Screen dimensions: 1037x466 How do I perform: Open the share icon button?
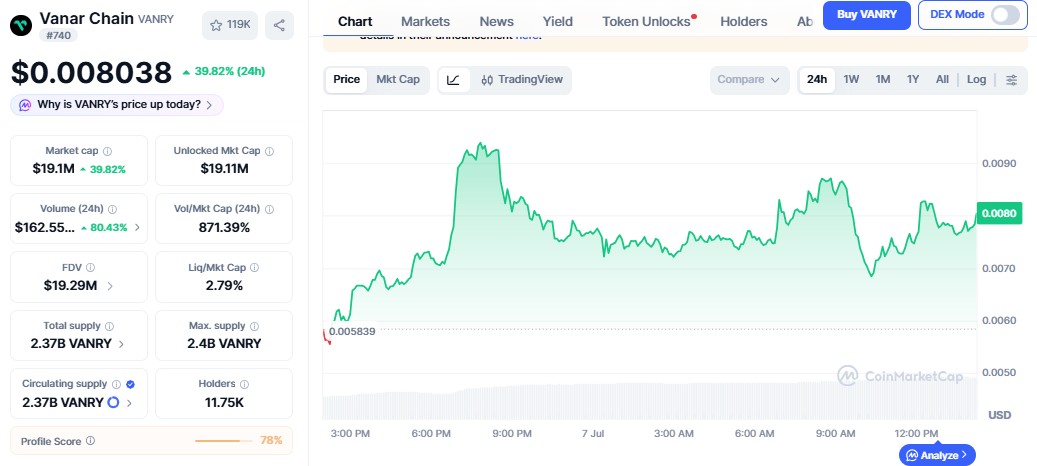coord(279,25)
